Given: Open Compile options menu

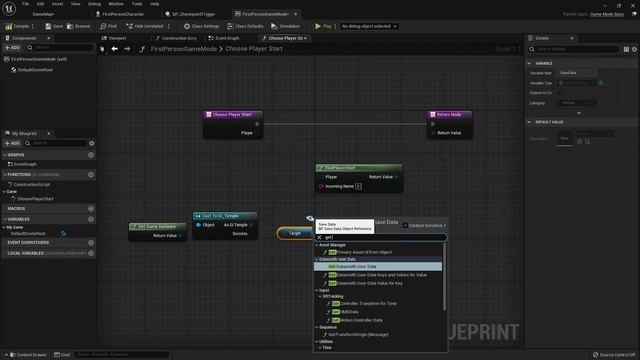Looking at the screenshot, I should (x=33, y=26).
